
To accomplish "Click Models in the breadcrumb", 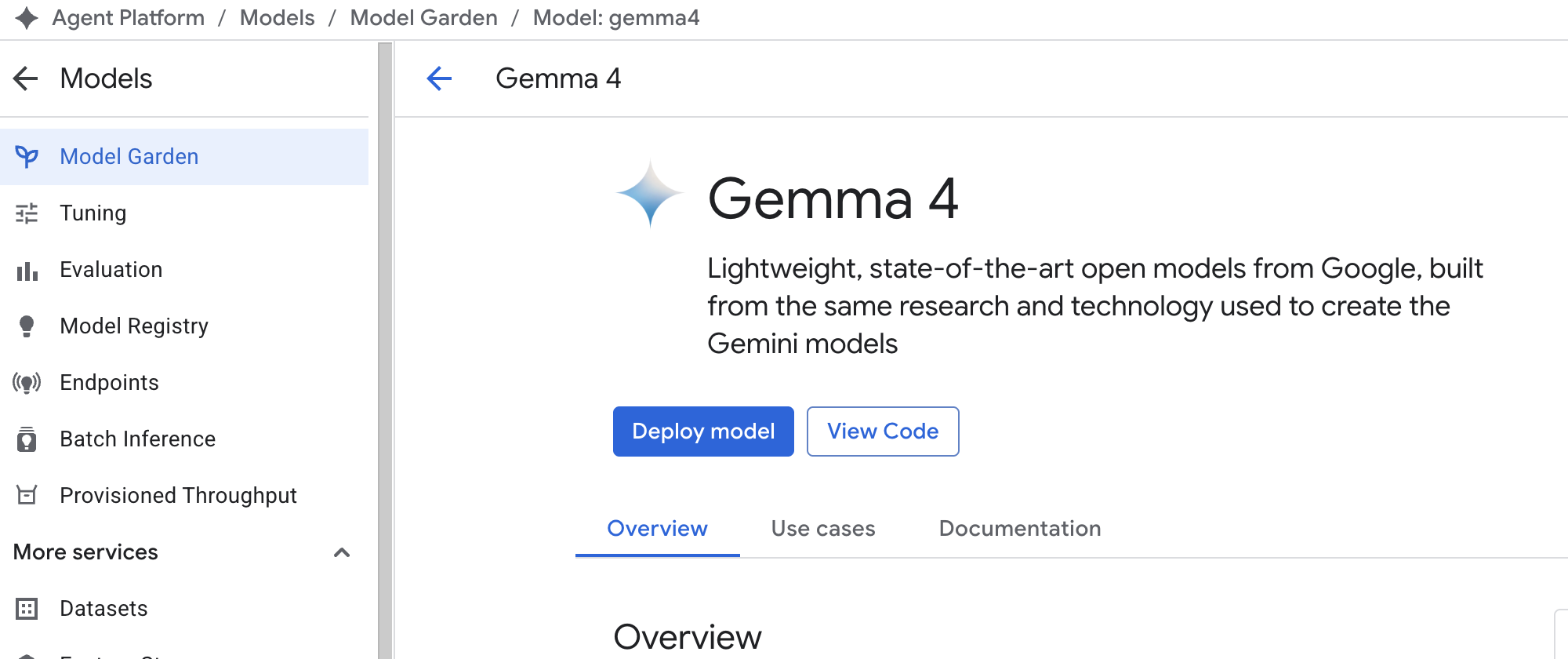I will point(278,18).
